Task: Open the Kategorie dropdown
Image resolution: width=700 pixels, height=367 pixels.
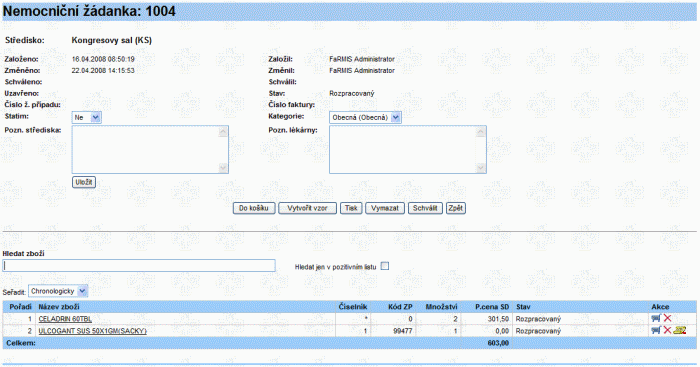Action: 365,117
